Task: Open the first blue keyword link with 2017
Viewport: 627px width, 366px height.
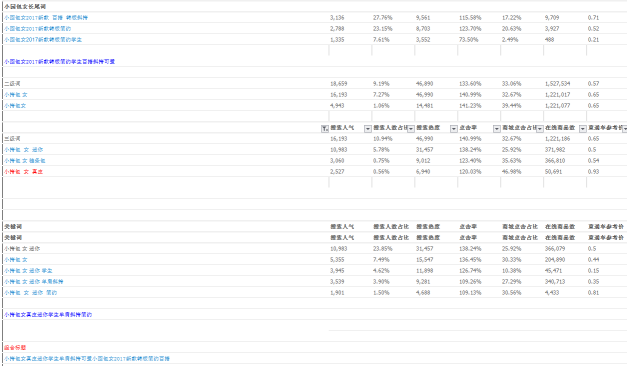Action: tap(46, 18)
